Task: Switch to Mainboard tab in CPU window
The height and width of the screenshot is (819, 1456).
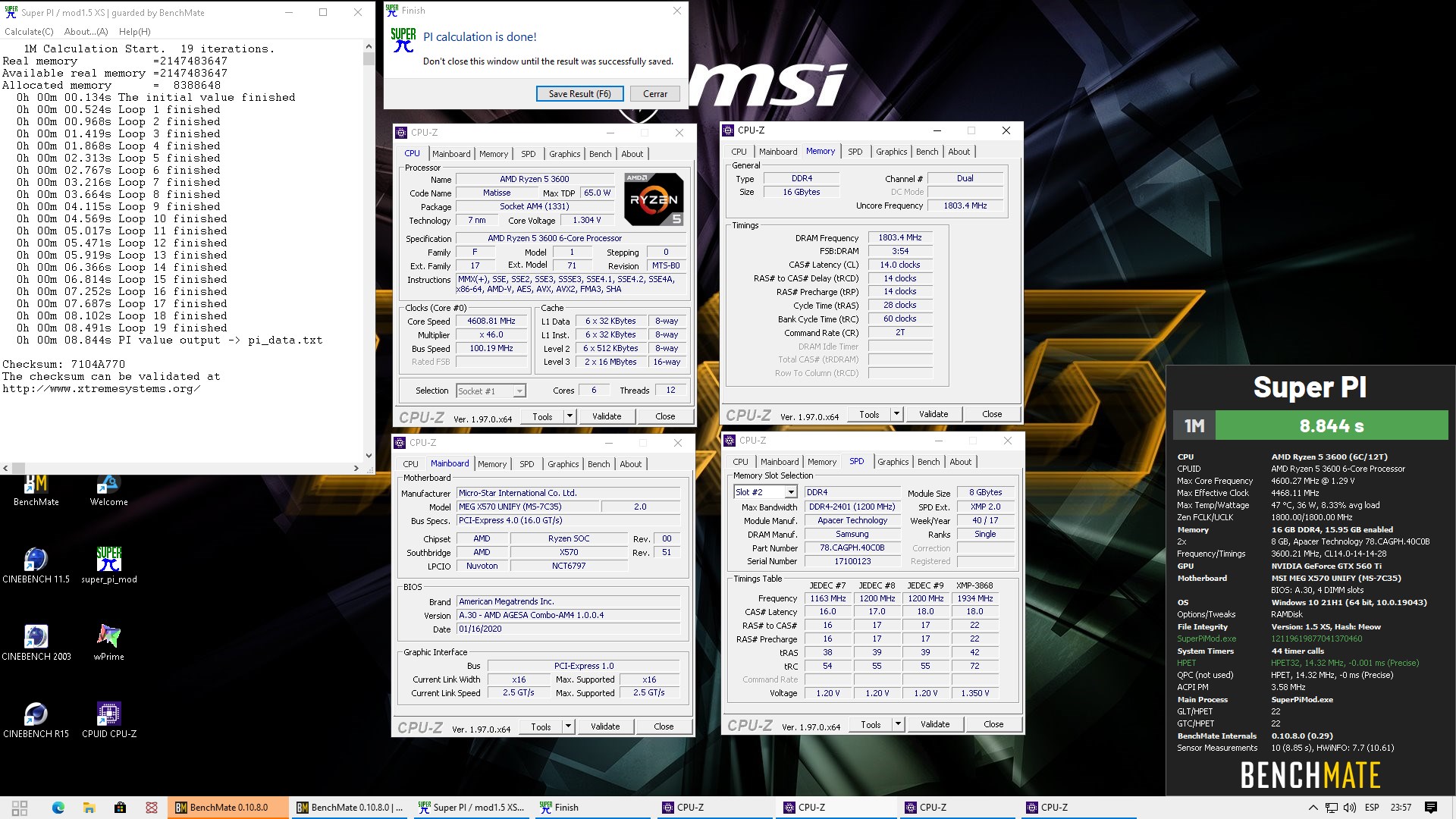Action: pyautogui.click(x=451, y=154)
